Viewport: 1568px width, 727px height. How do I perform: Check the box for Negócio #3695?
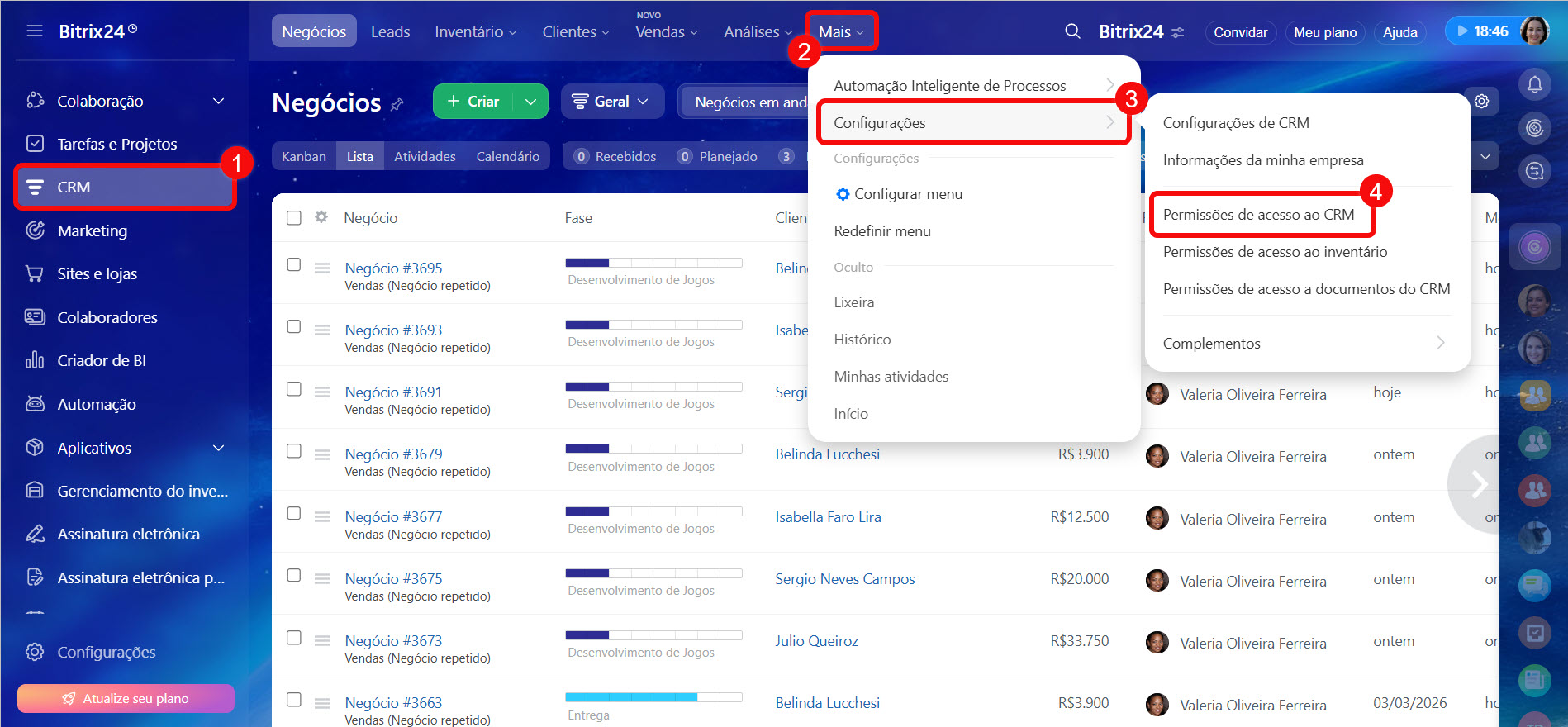(294, 265)
